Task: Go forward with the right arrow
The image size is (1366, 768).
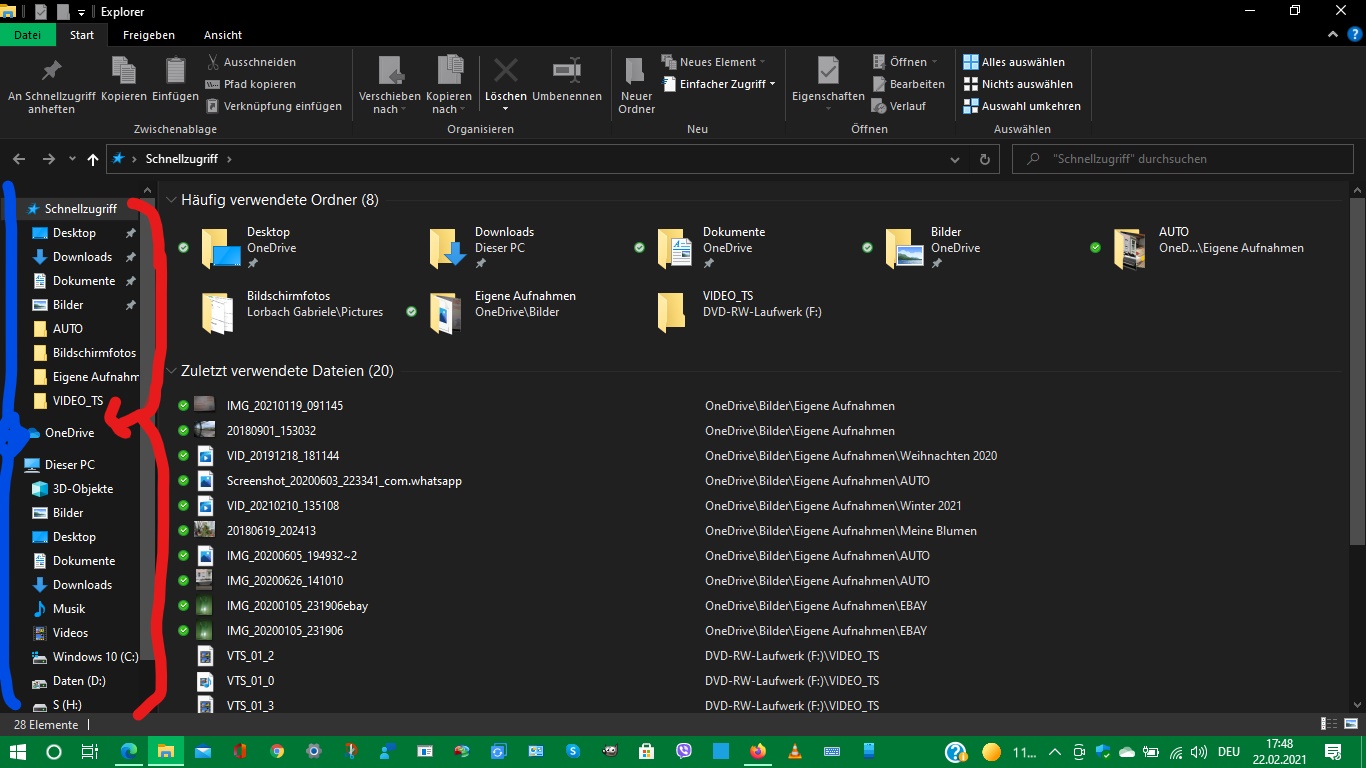Action: click(48, 159)
